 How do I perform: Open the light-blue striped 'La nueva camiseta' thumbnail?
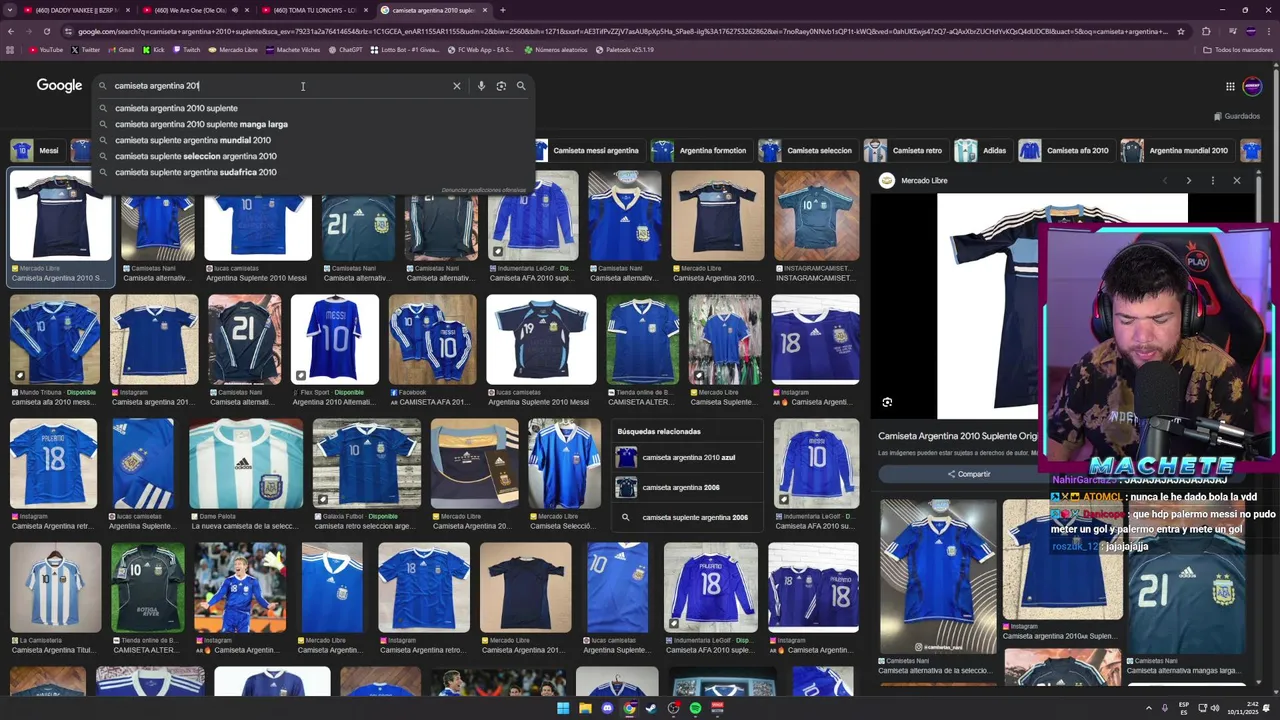tap(246, 463)
